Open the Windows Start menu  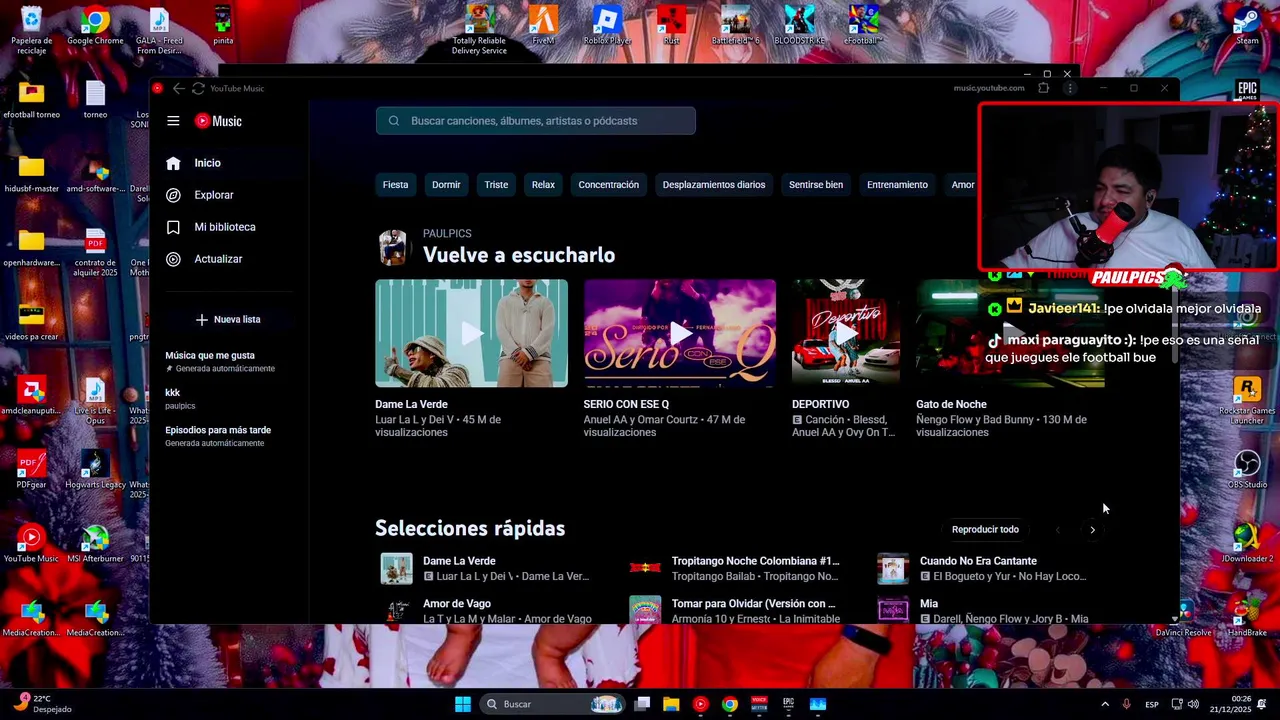462,704
